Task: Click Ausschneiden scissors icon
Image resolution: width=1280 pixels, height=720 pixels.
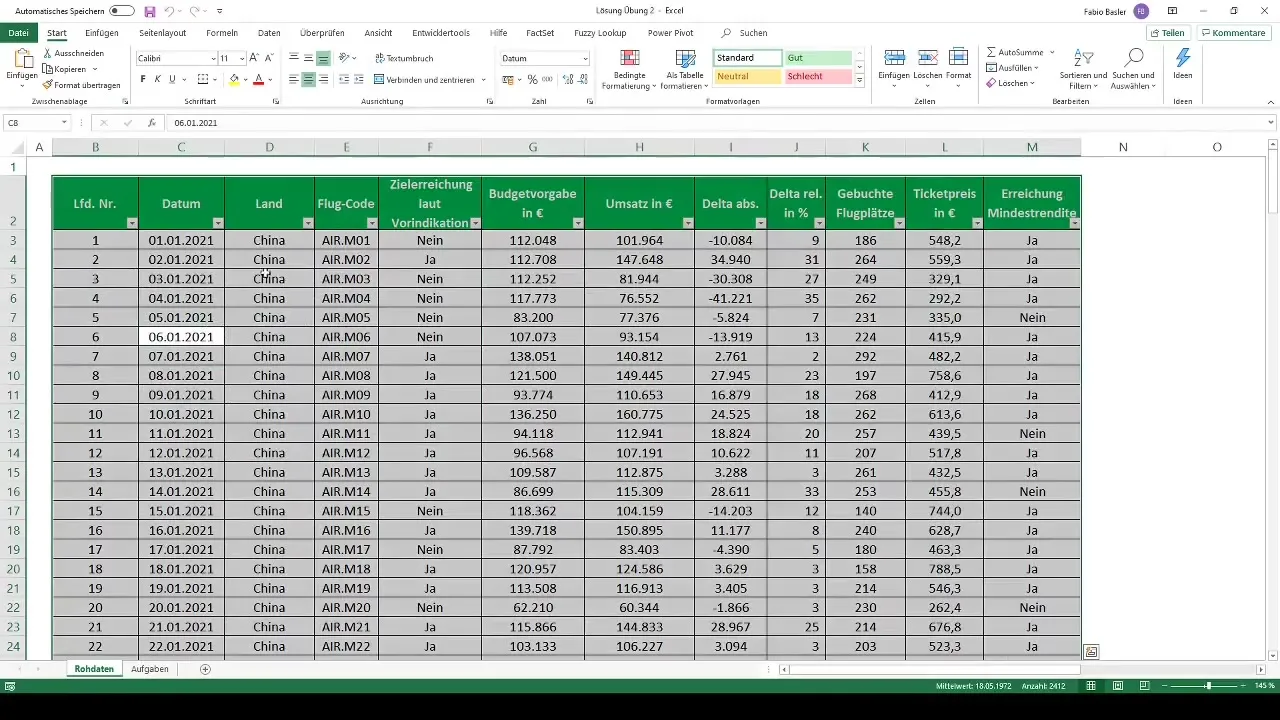Action: pyautogui.click(x=48, y=53)
